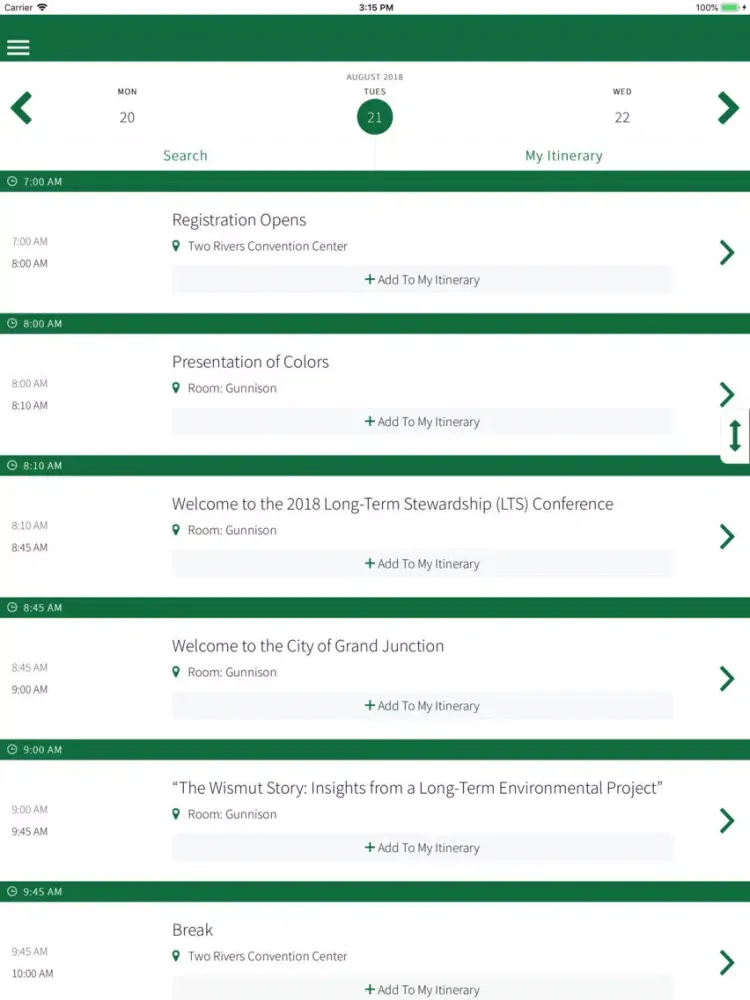Switch to the Search tab
The width and height of the screenshot is (750, 1000).
(185, 155)
